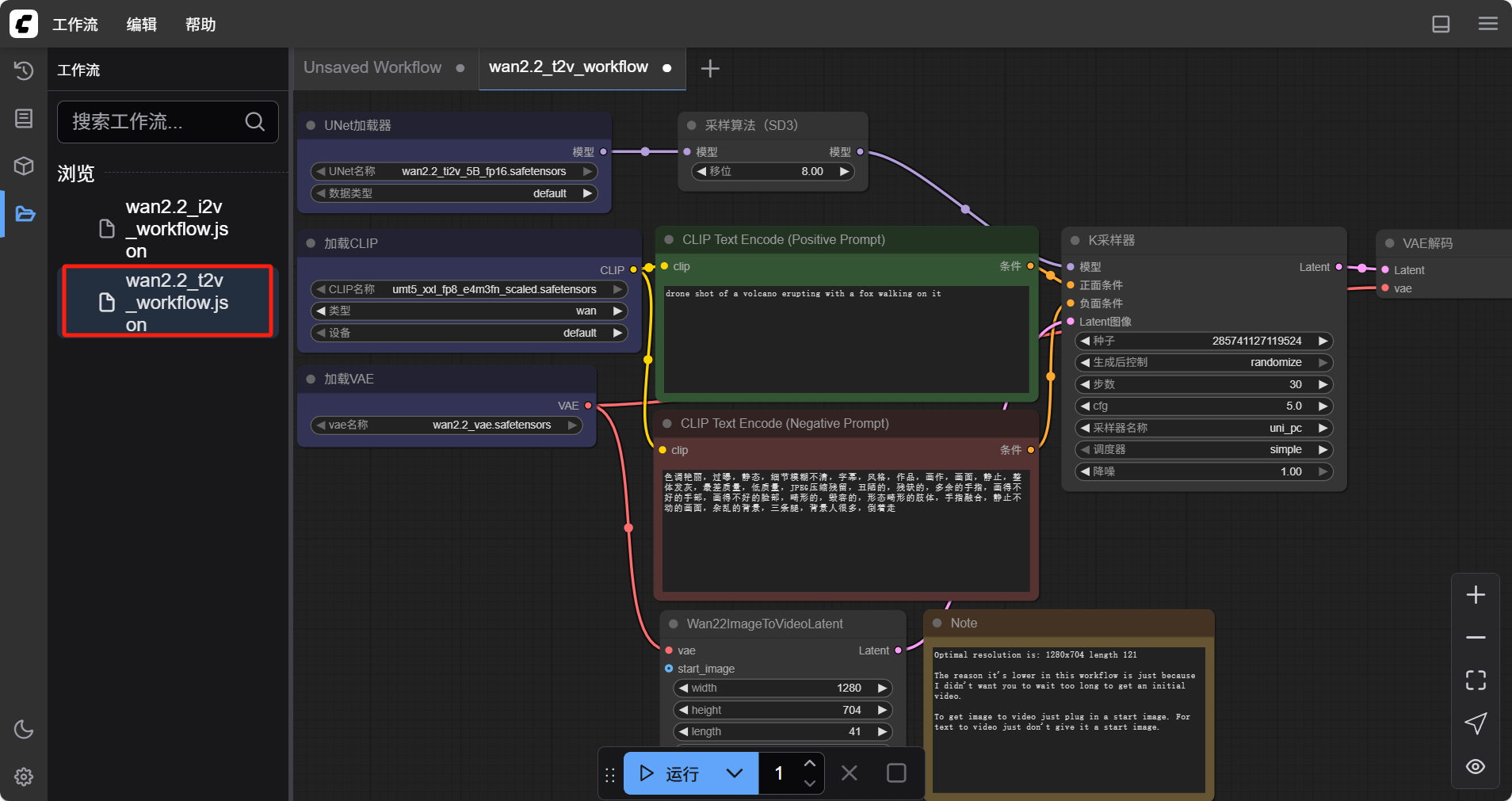Viewport: 1512px width, 801px height.
Task: Click the workflows folder sidebar icon
Action: click(x=25, y=214)
